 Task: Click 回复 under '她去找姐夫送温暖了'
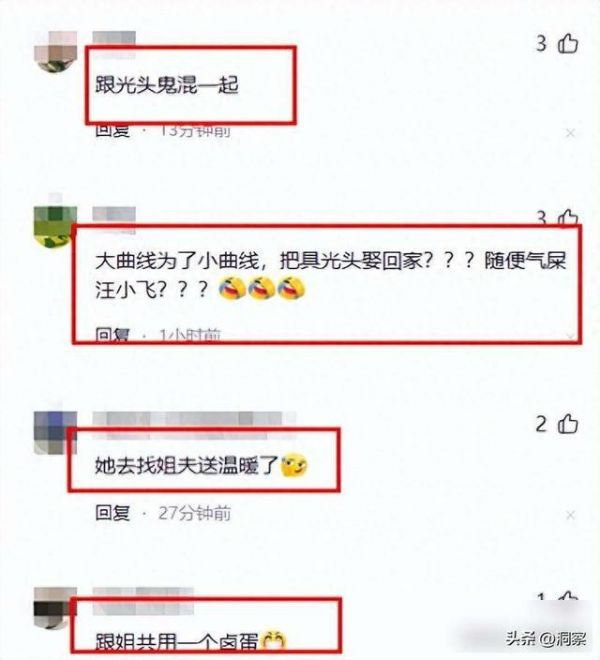point(112,513)
